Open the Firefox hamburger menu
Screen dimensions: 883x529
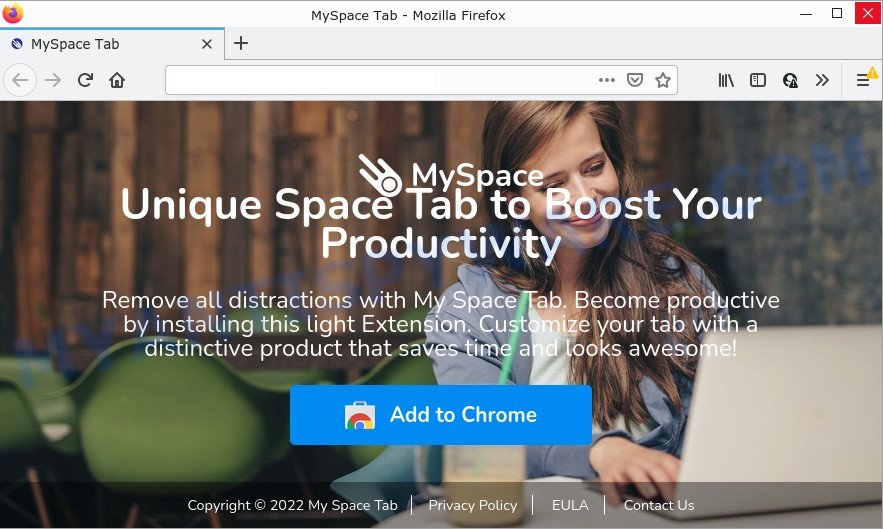tap(863, 81)
